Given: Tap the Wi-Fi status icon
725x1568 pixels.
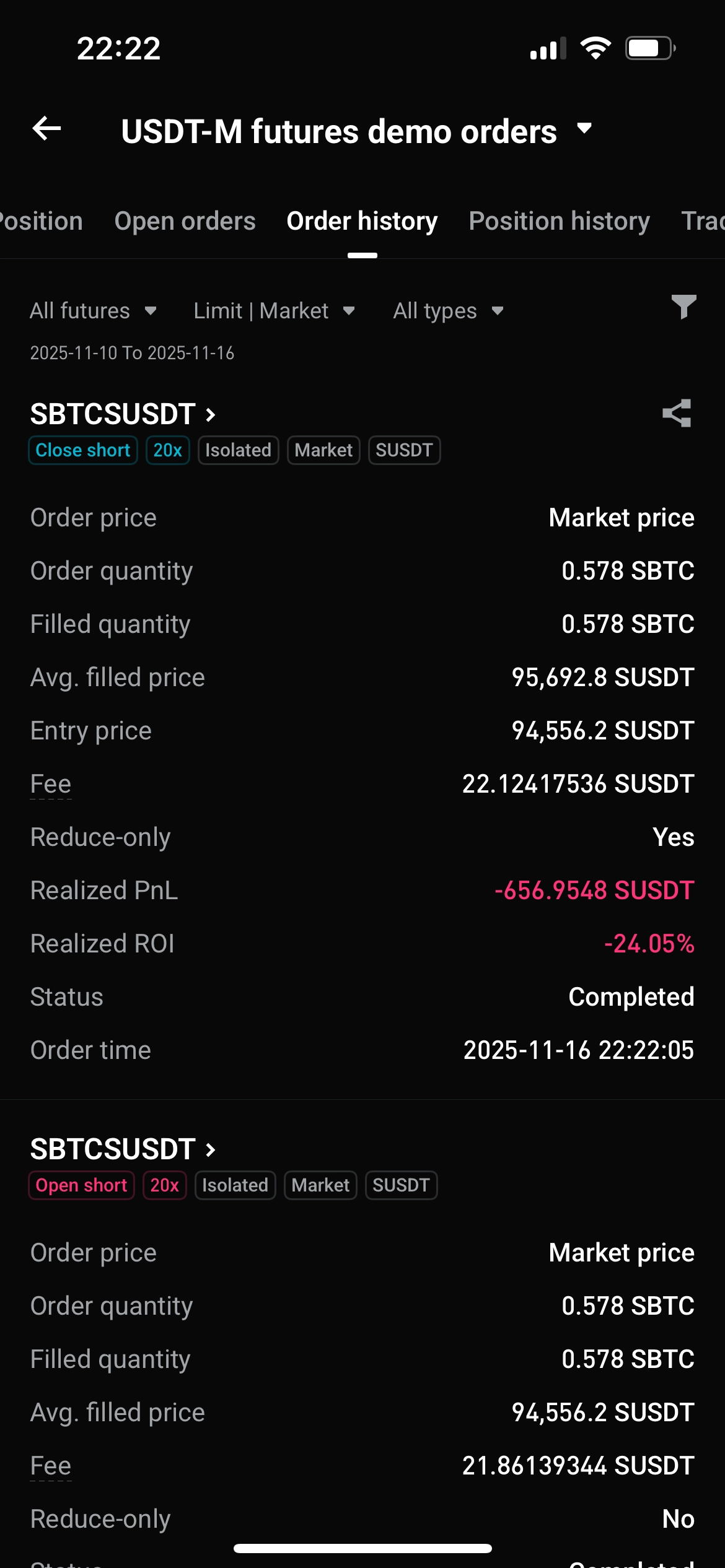Looking at the screenshot, I should click(x=595, y=48).
